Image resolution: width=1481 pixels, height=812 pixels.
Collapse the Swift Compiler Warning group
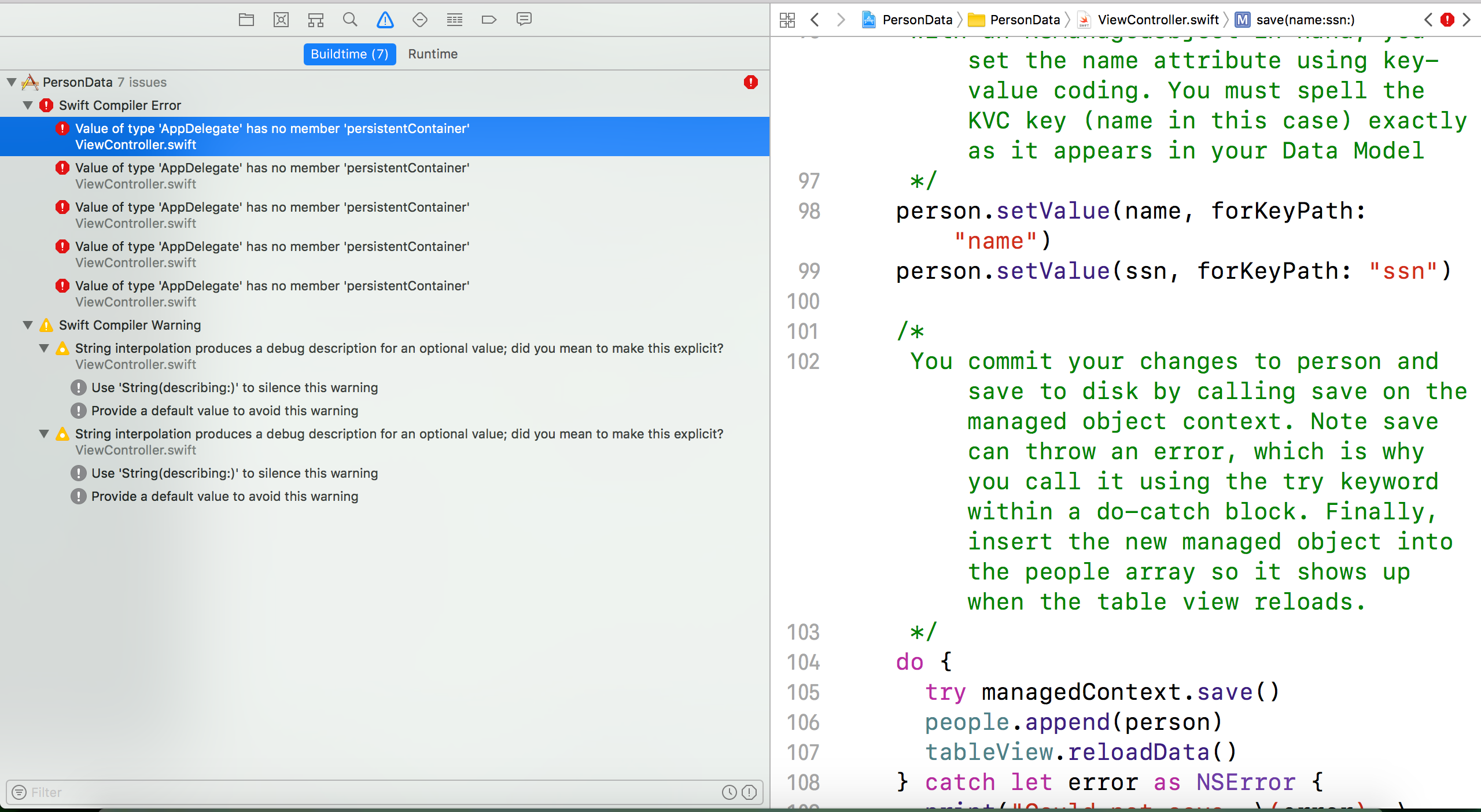point(28,325)
